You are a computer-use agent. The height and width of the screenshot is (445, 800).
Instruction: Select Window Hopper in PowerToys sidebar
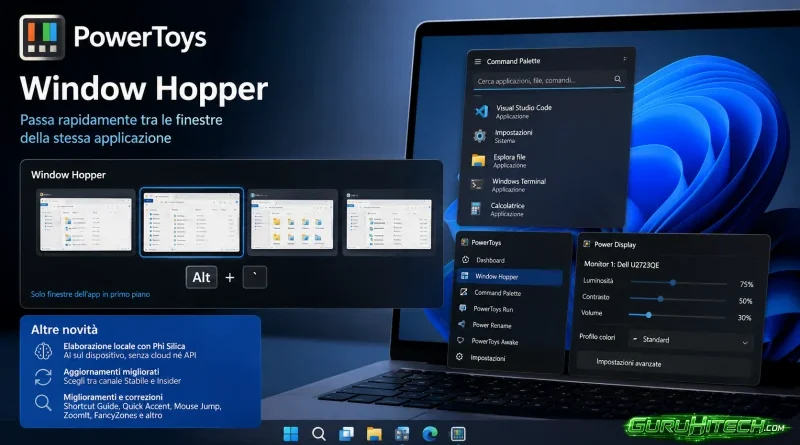pyautogui.click(x=510, y=277)
